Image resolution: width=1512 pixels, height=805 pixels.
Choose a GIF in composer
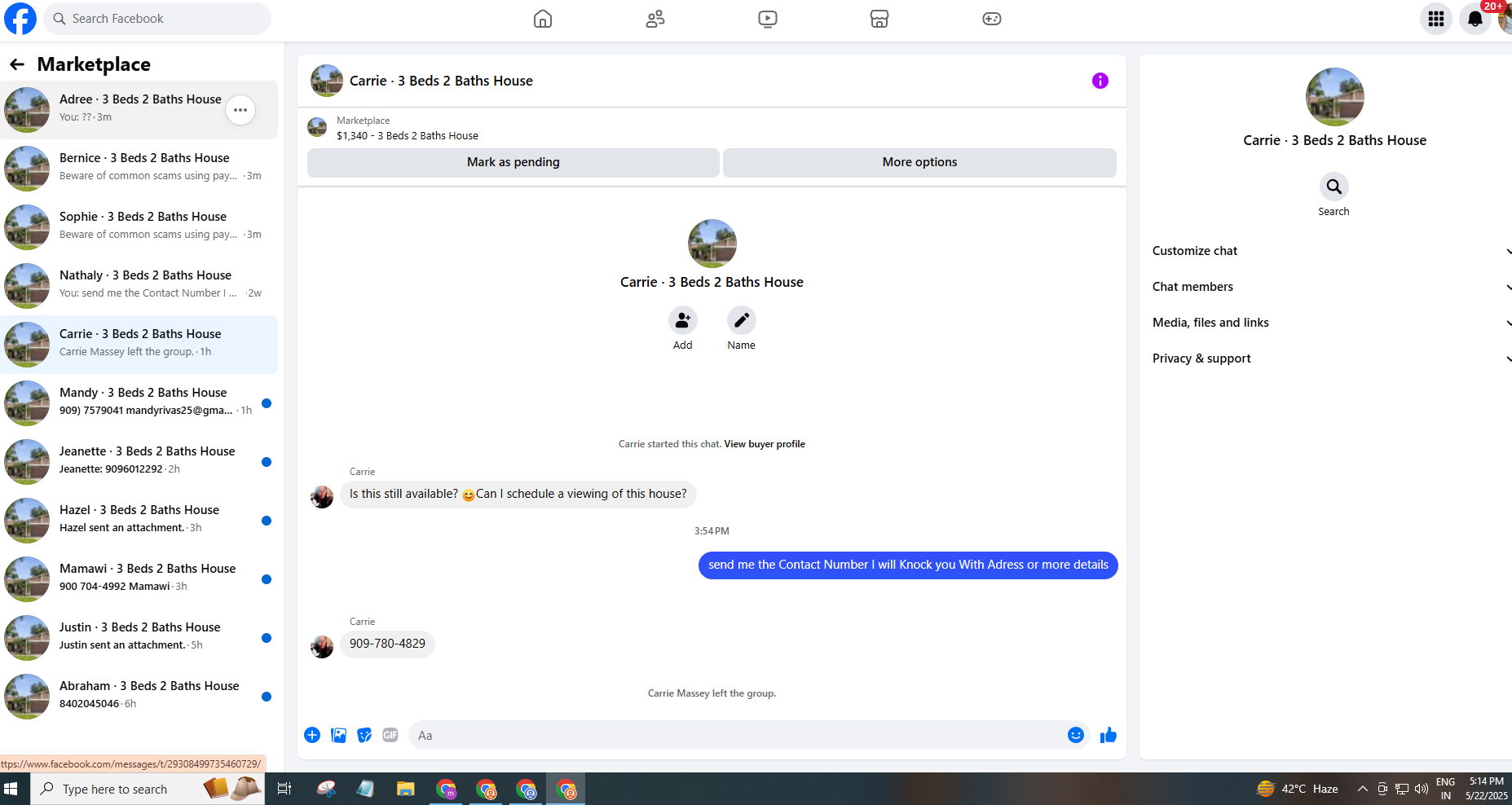tap(390, 735)
